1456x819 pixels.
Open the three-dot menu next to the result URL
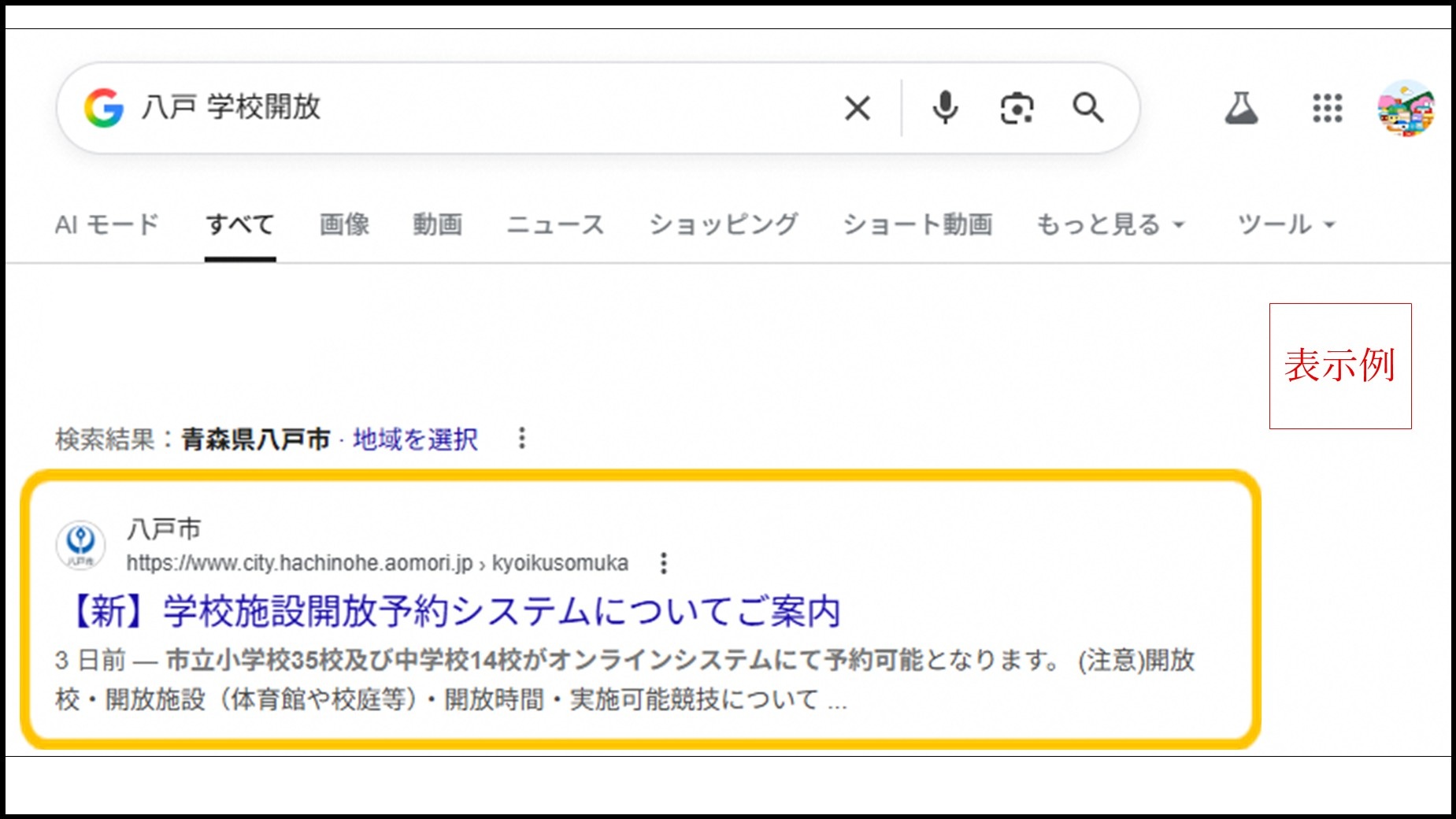click(665, 563)
